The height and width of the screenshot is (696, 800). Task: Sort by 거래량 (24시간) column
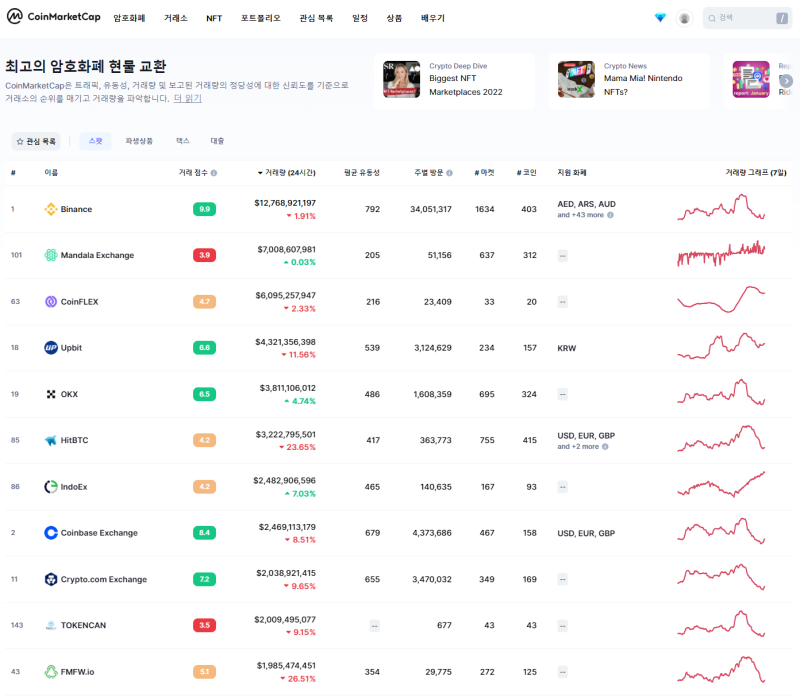click(x=287, y=173)
